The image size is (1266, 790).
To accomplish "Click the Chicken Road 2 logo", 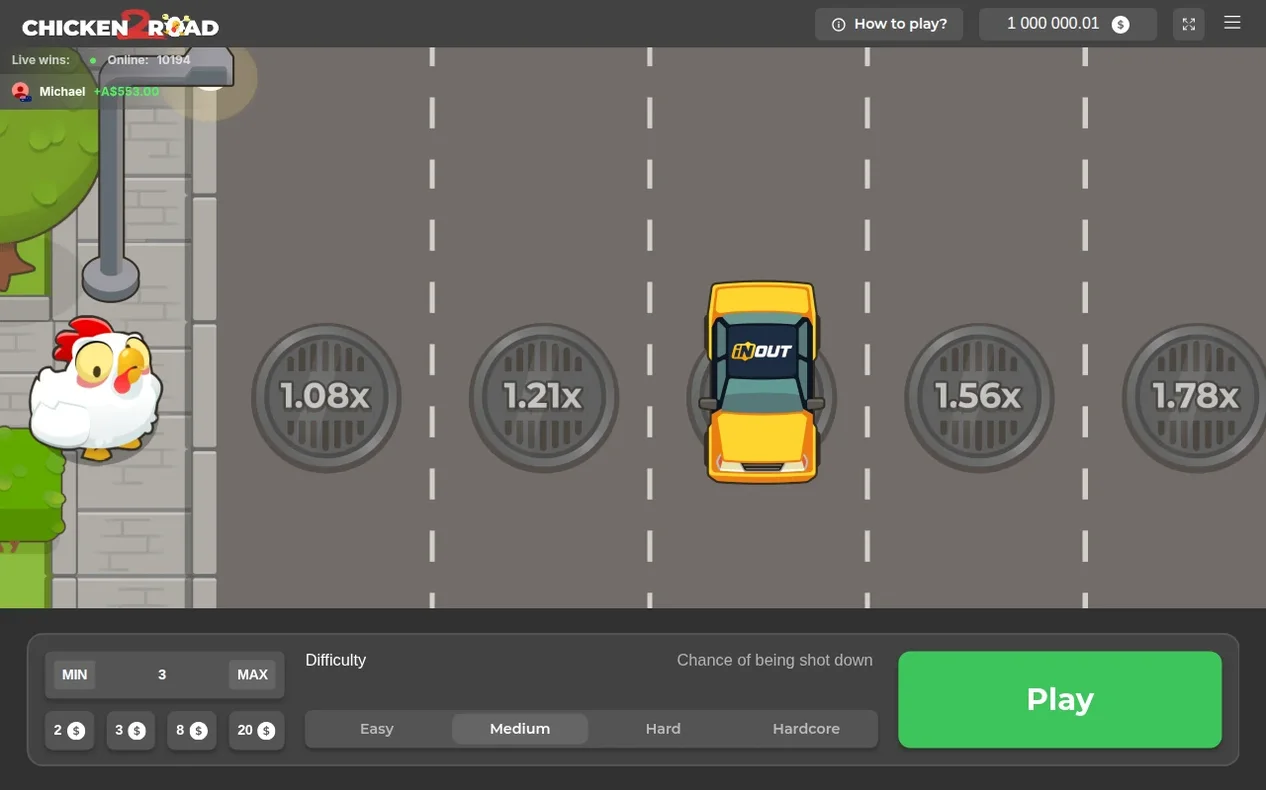I will coord(120,24).
